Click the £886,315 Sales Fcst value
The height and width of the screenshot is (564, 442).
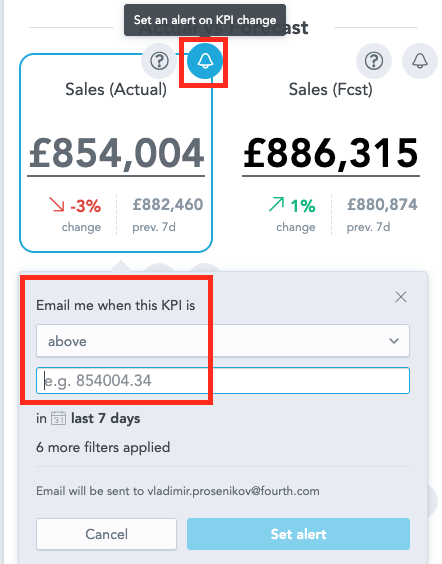pyautogui.click(x=331, y=154)
